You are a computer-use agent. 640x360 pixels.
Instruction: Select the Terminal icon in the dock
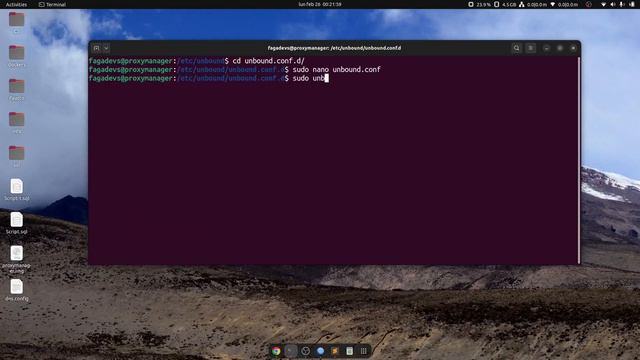pos(291,351)
